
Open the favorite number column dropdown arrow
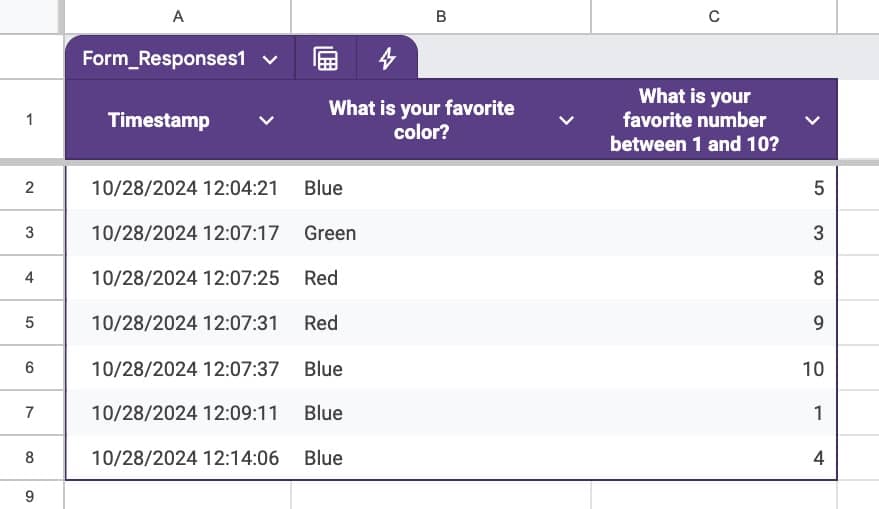[813, 120]
